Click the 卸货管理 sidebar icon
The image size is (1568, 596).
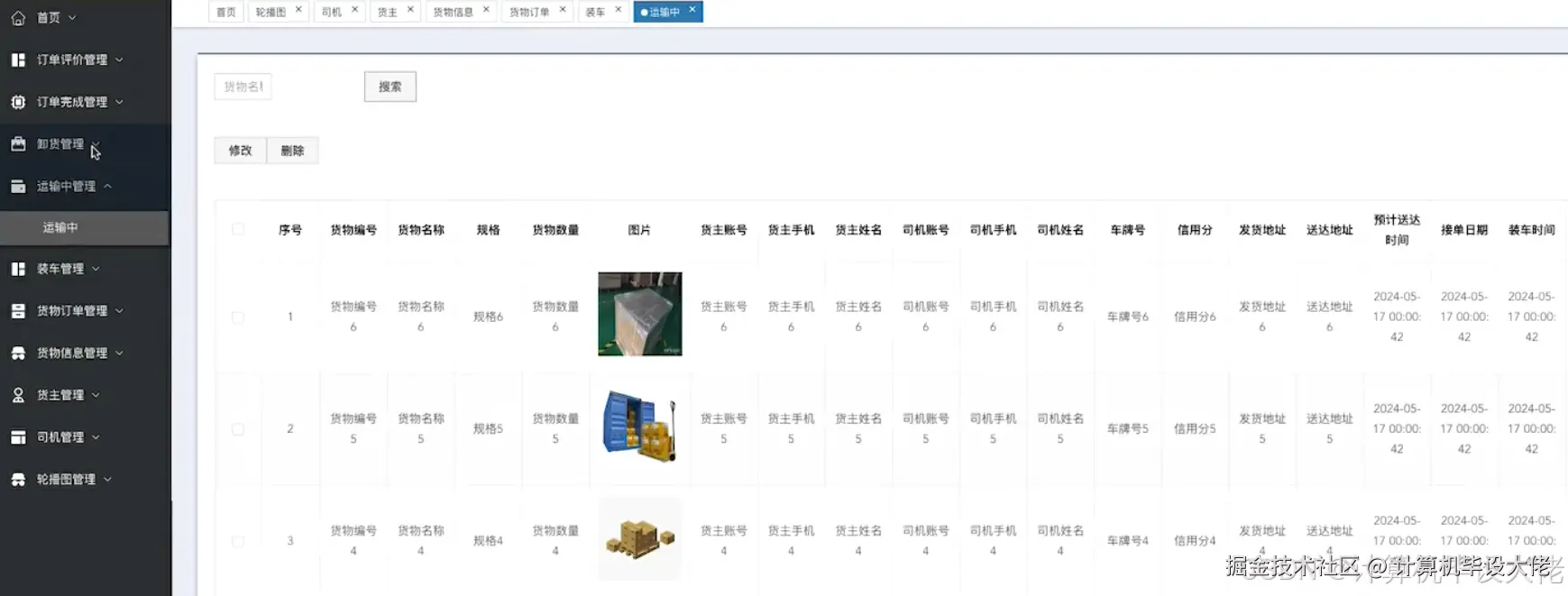[x=18, y=144]
